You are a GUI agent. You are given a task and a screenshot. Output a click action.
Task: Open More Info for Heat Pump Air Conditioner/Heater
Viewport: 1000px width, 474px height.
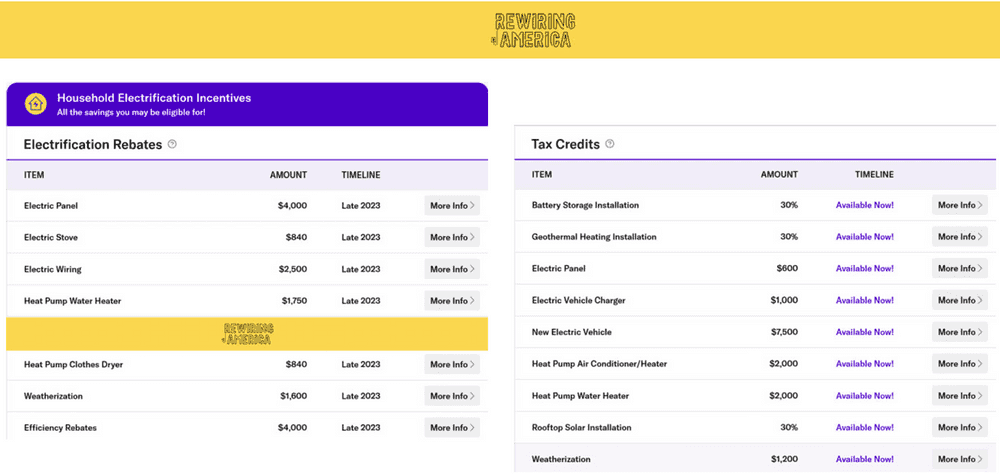tap(960, 364)
